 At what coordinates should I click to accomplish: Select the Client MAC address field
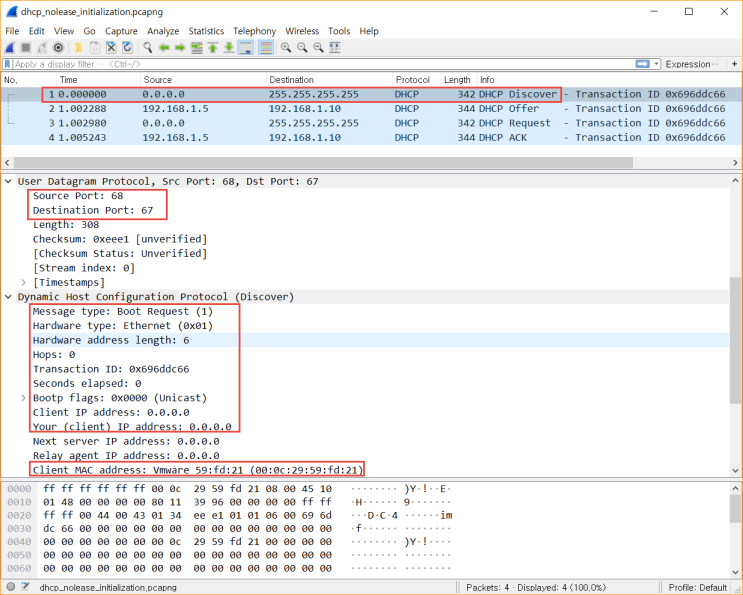[x=198, y=470]
